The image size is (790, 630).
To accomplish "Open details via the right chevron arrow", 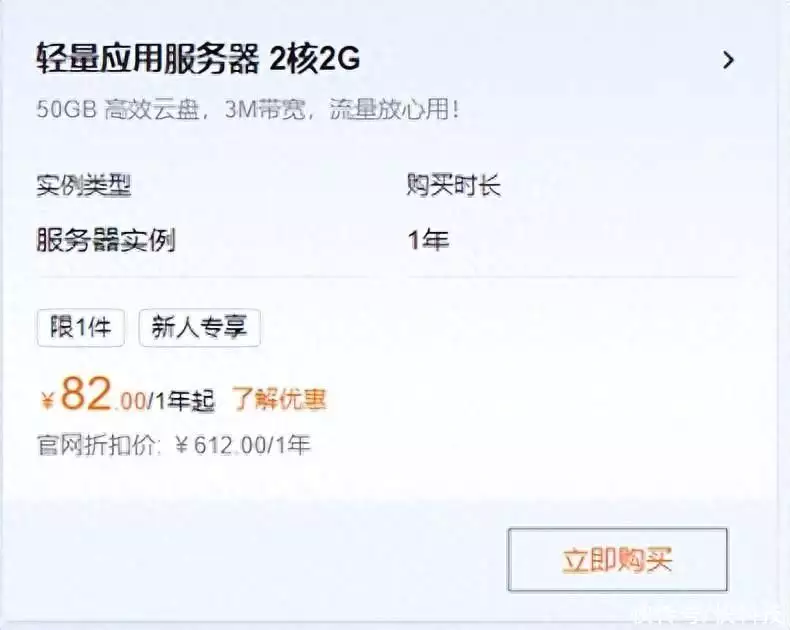I will click(x=729, y=60).
